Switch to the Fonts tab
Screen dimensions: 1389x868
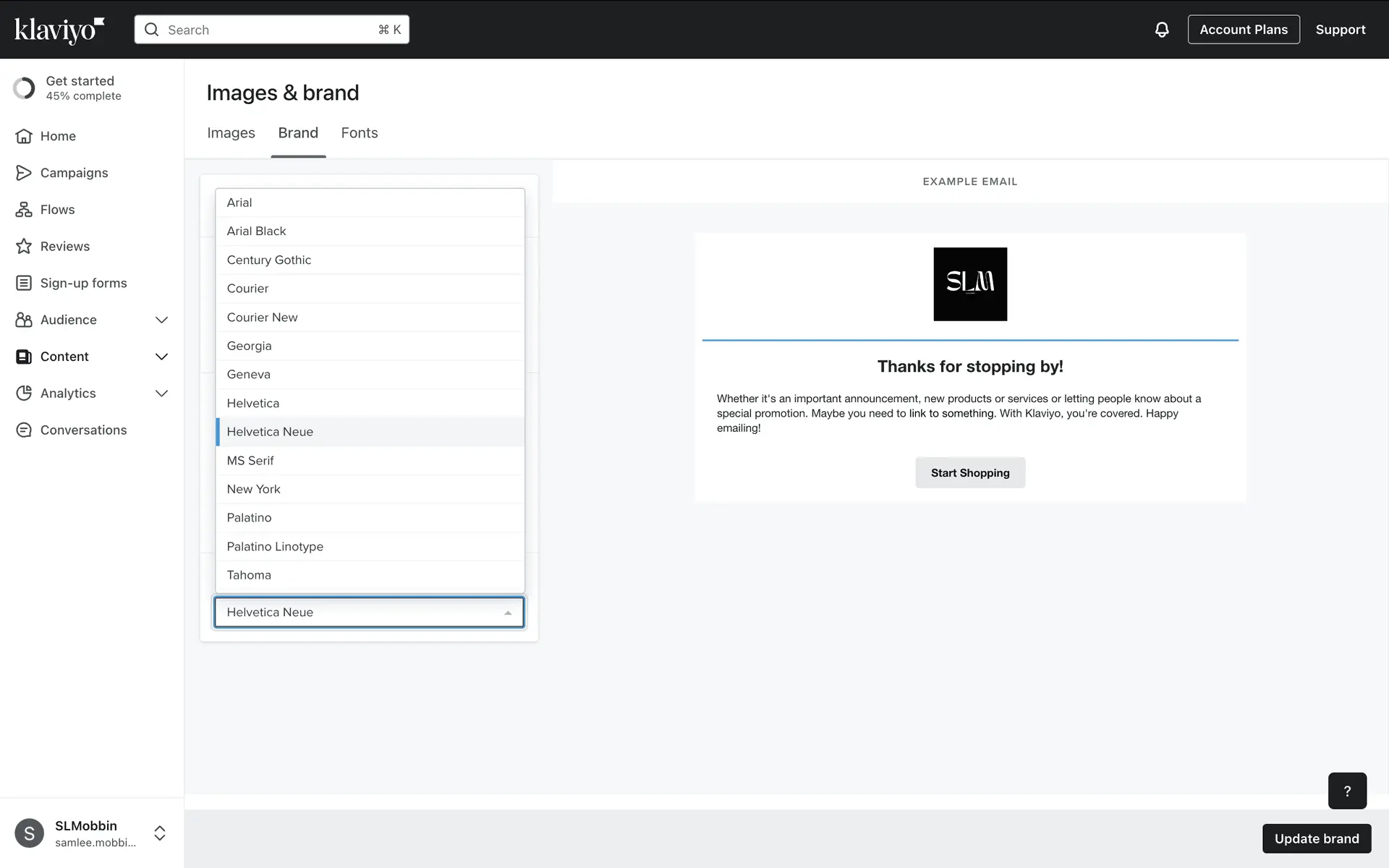(360, 133)
